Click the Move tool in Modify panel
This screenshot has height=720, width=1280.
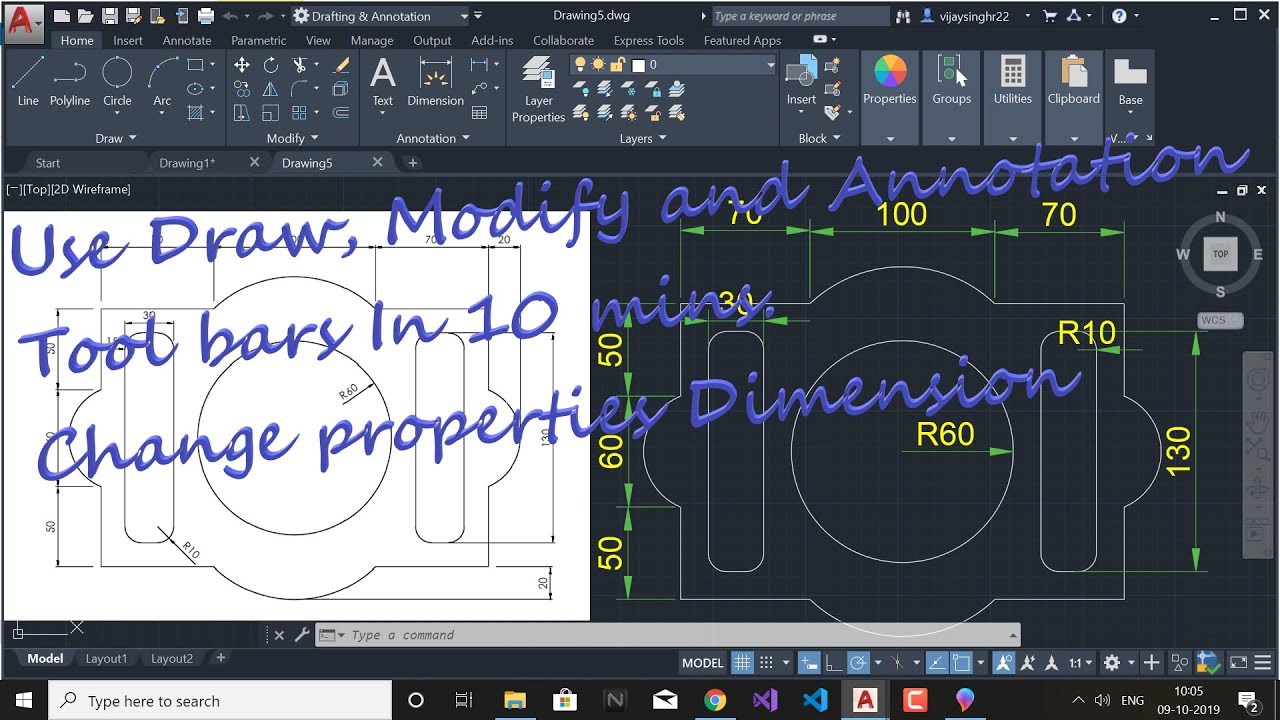click(242, 65)
